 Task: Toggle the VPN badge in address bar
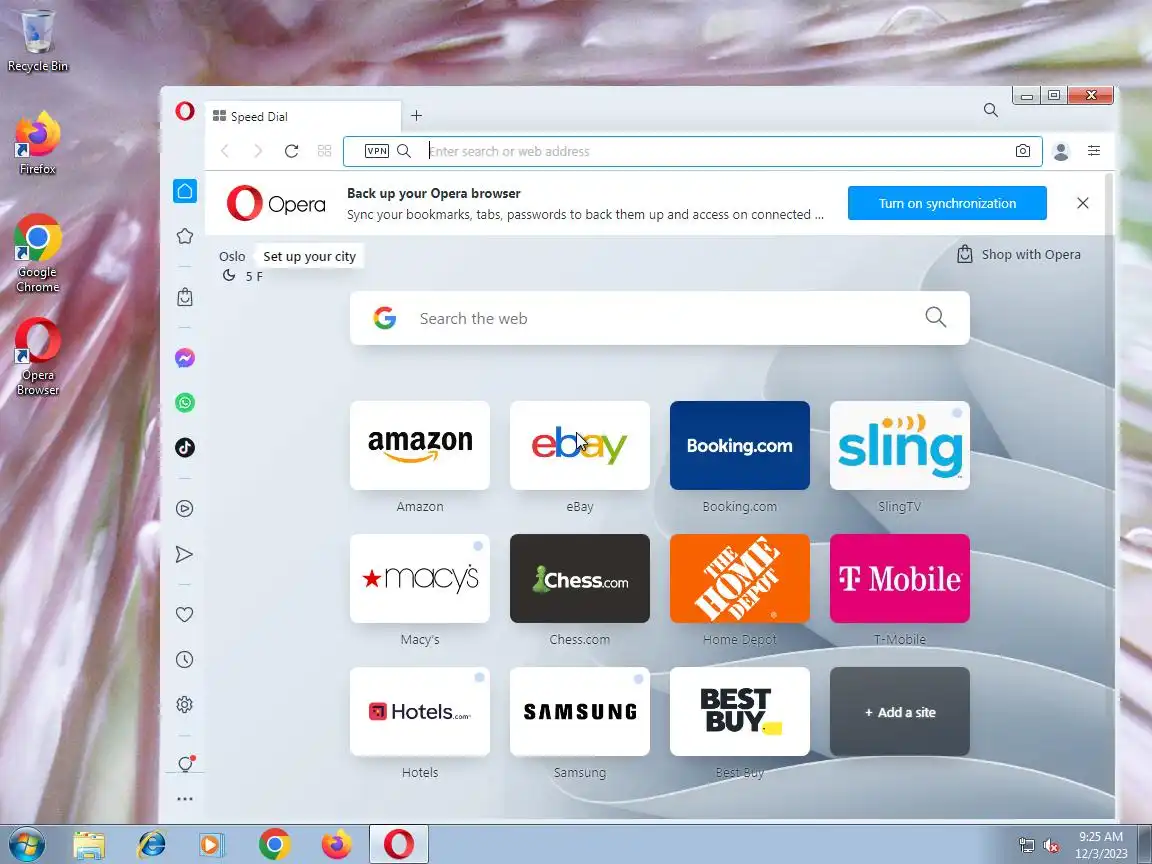(377, 151)
